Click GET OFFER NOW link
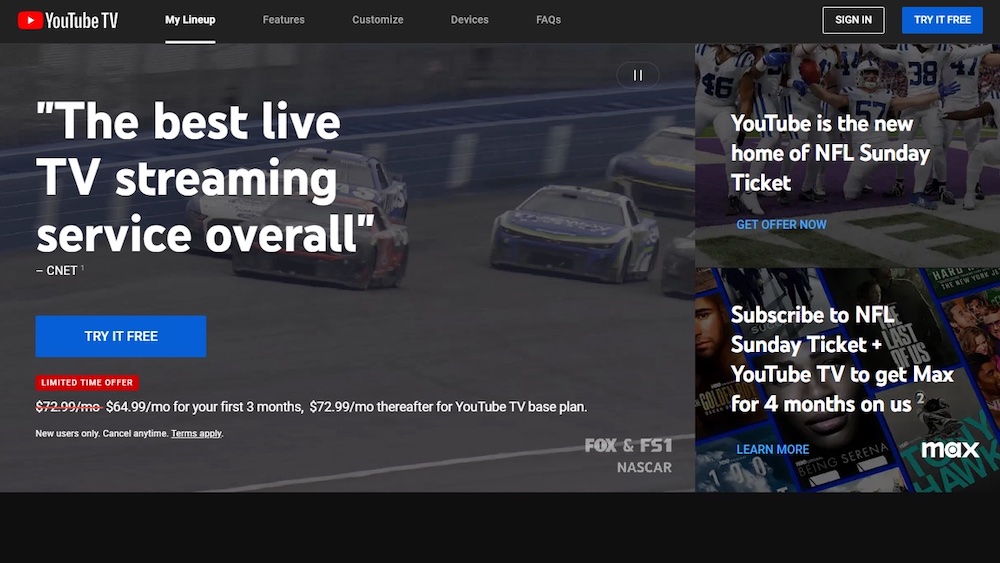 [x=781, y=224]
